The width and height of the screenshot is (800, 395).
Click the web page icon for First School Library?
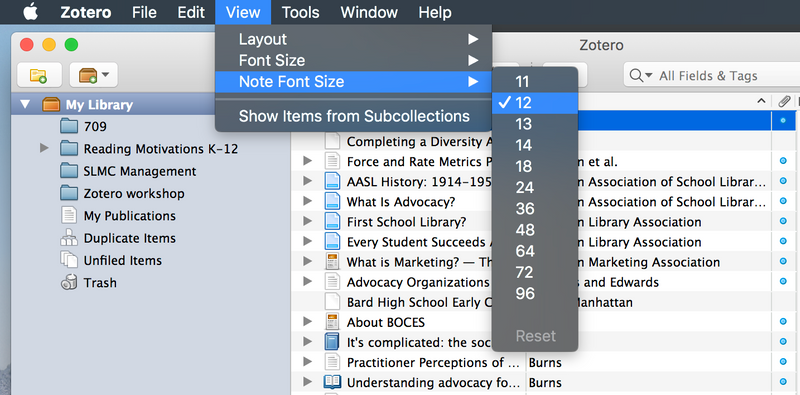[x=332, y=221]
